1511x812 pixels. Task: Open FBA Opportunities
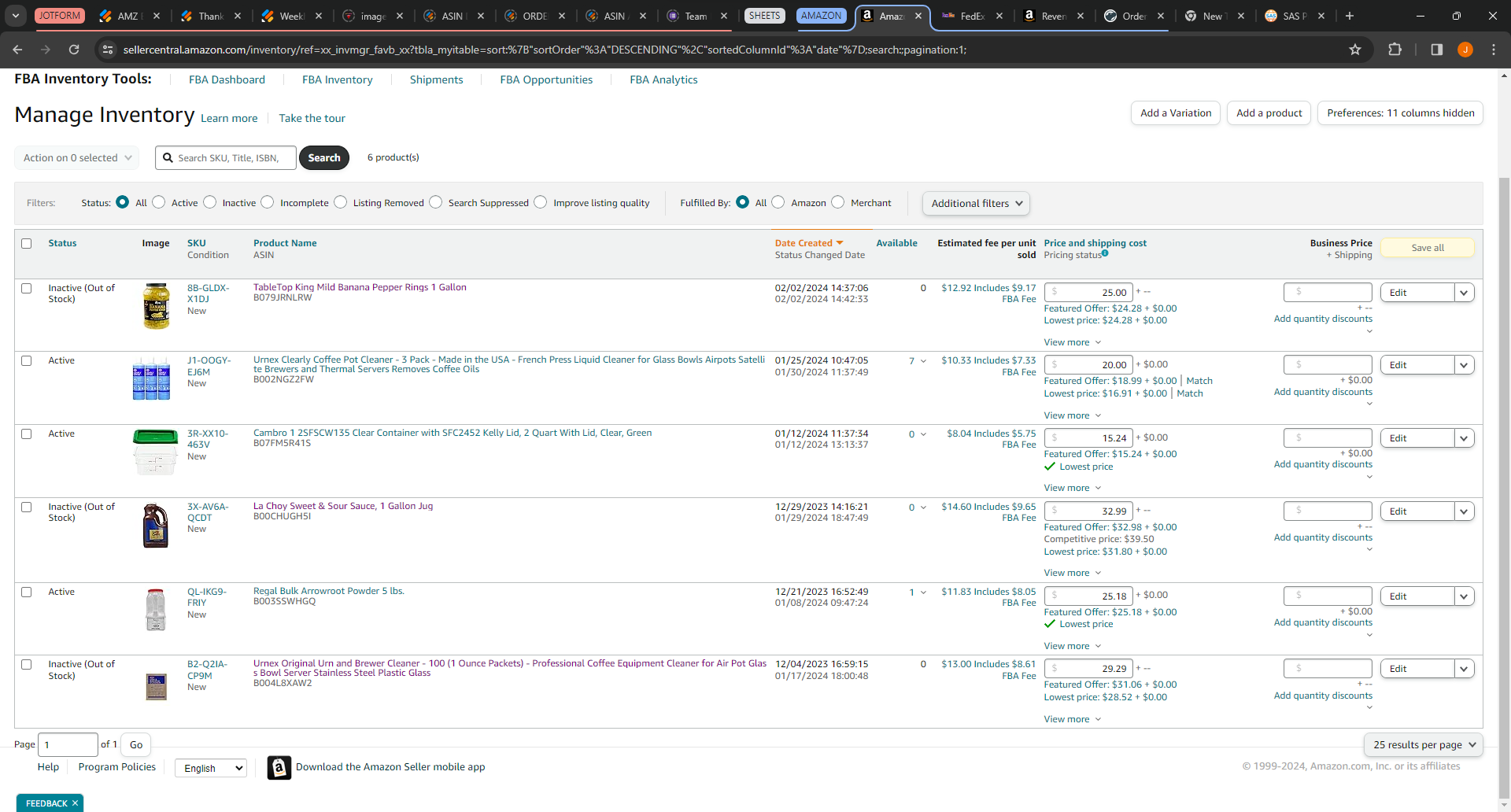pyautogui.click(x=546, y=79)
